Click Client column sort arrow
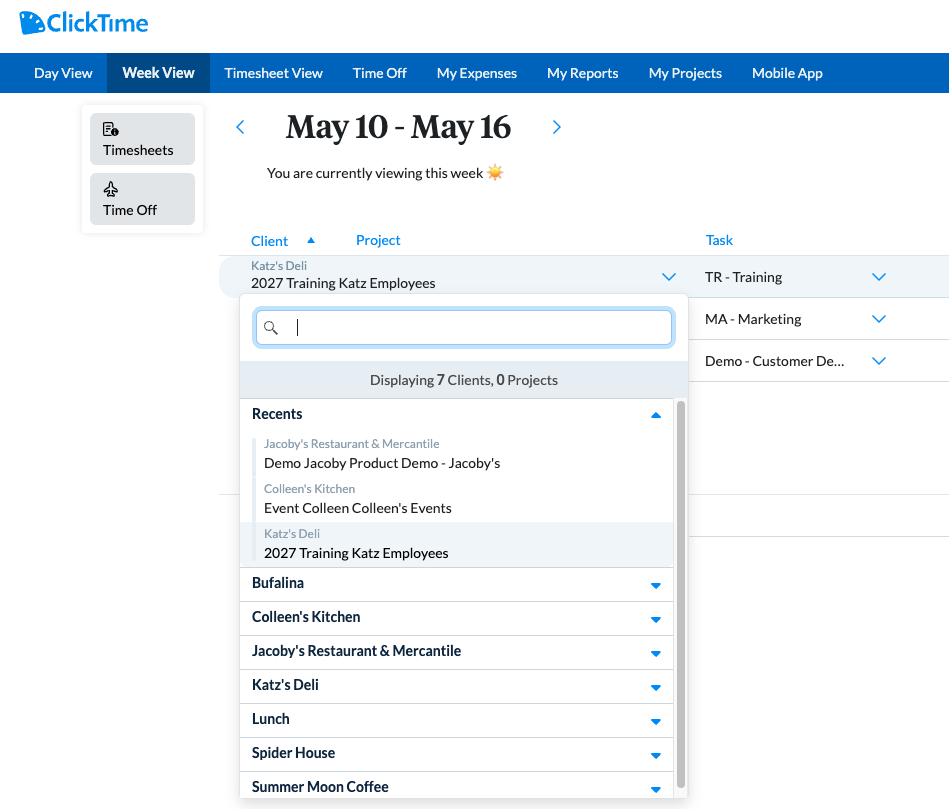Image resolution: width=949 pixels, height=809 pixels. tap(311, 240)
